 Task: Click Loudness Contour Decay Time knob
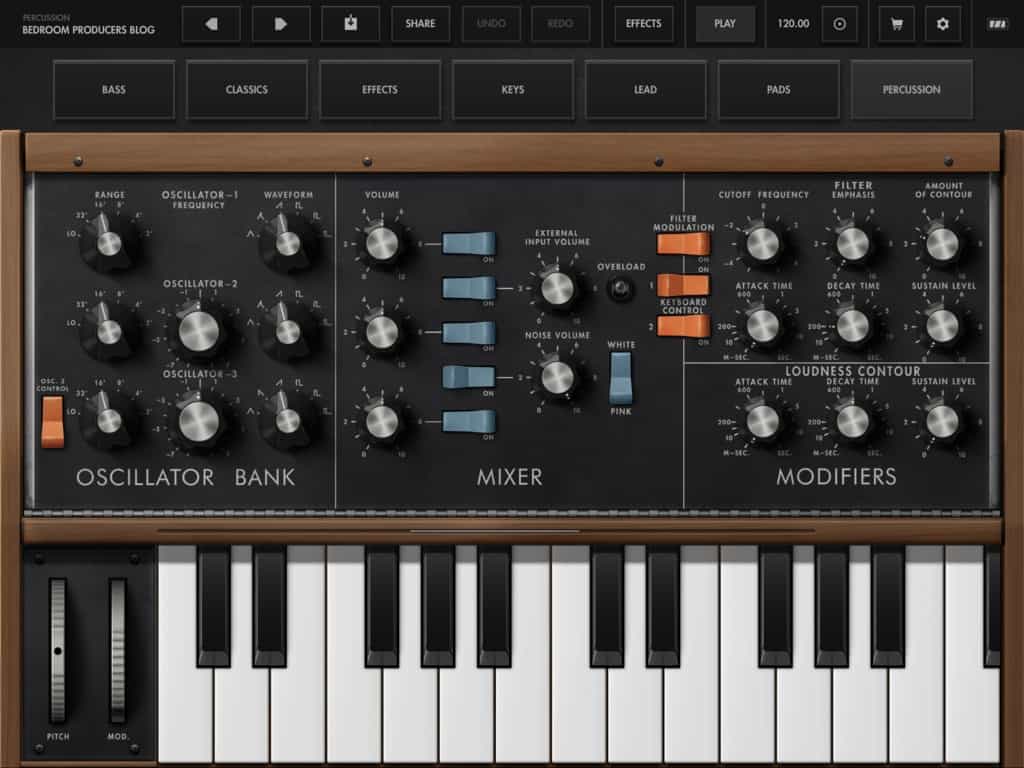[852, 422]
